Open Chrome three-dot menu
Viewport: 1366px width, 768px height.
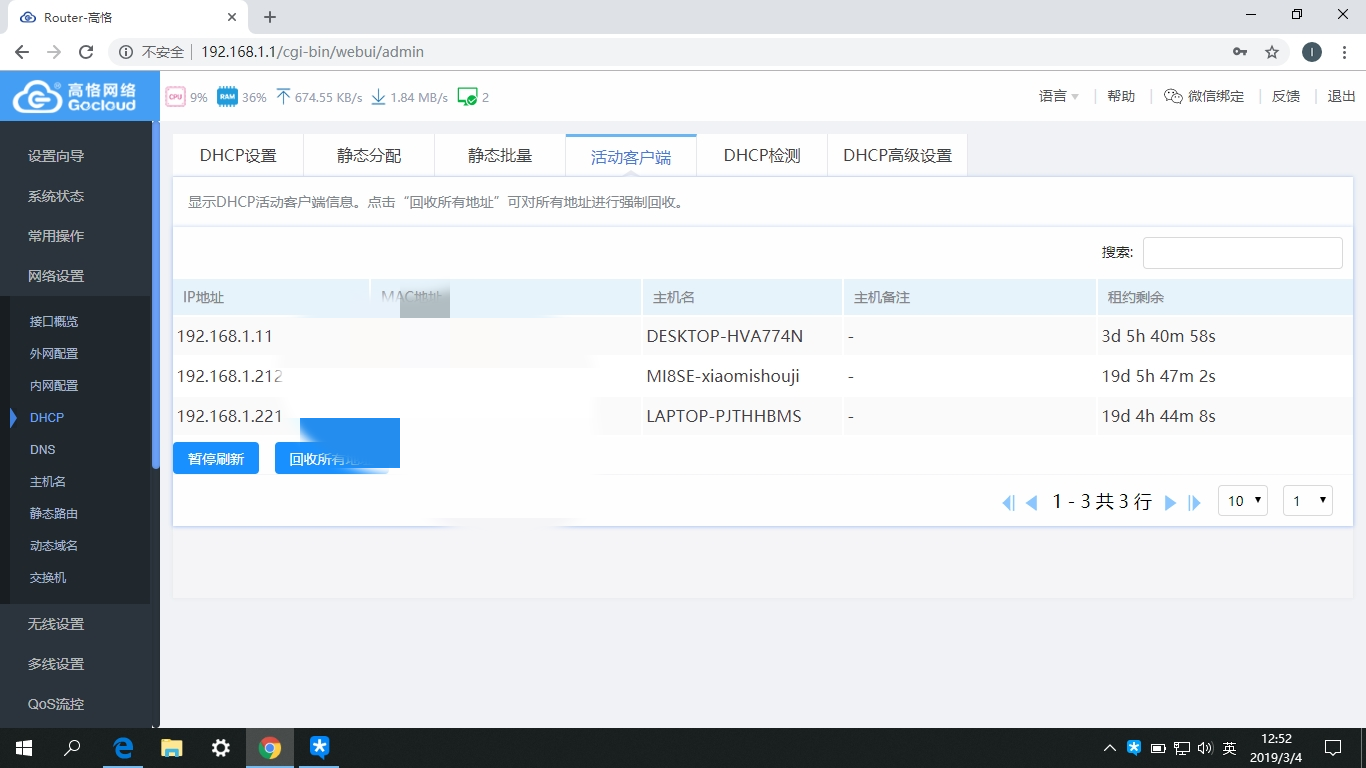(x=1344, y=52)
